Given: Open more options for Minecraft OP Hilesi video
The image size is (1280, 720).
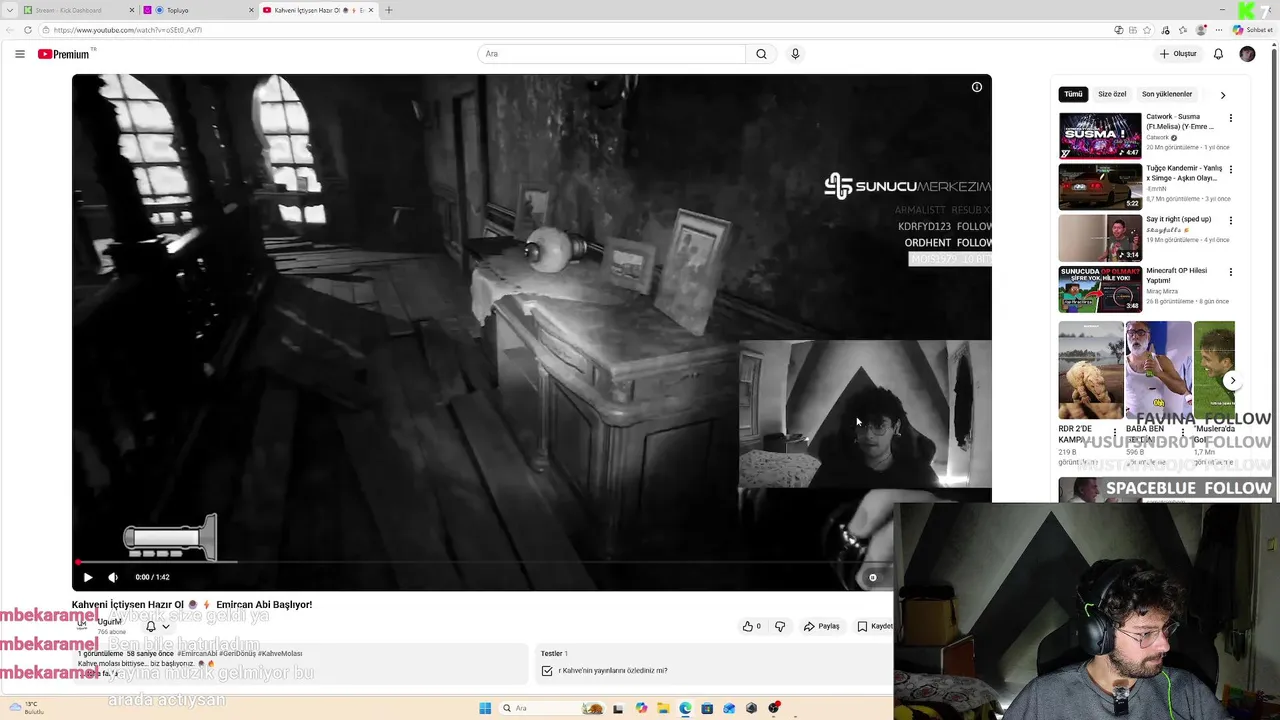Looking at the screenshot, I should click(x=1231, y=272).
